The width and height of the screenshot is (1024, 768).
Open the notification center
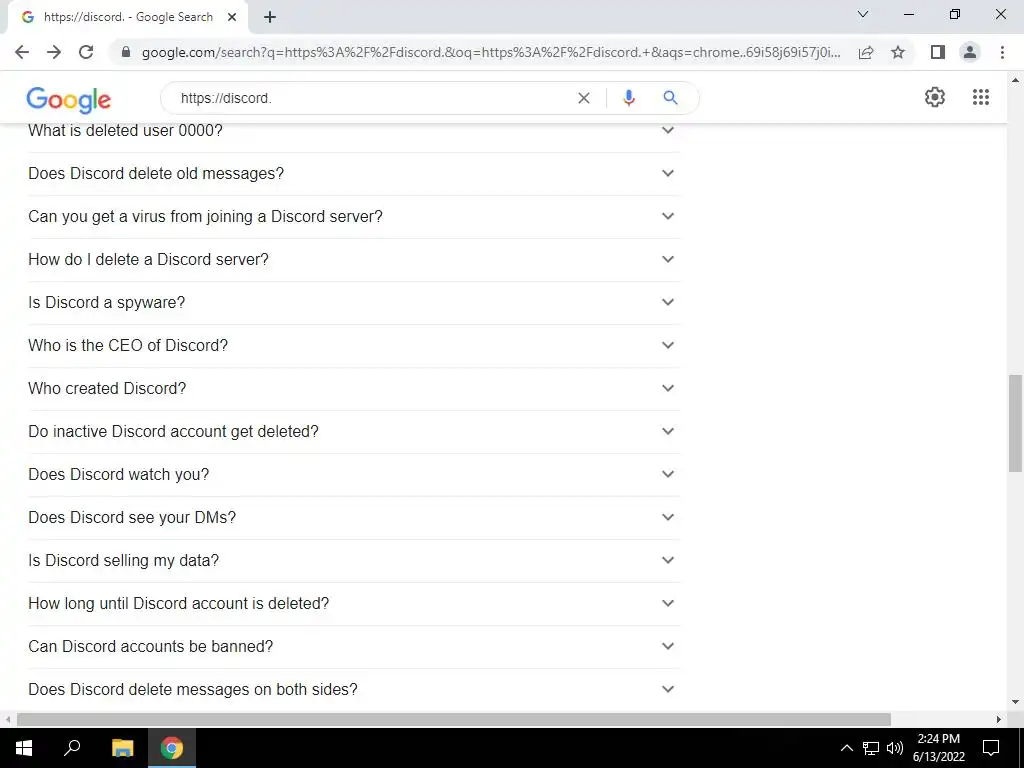tap(991, 748)
